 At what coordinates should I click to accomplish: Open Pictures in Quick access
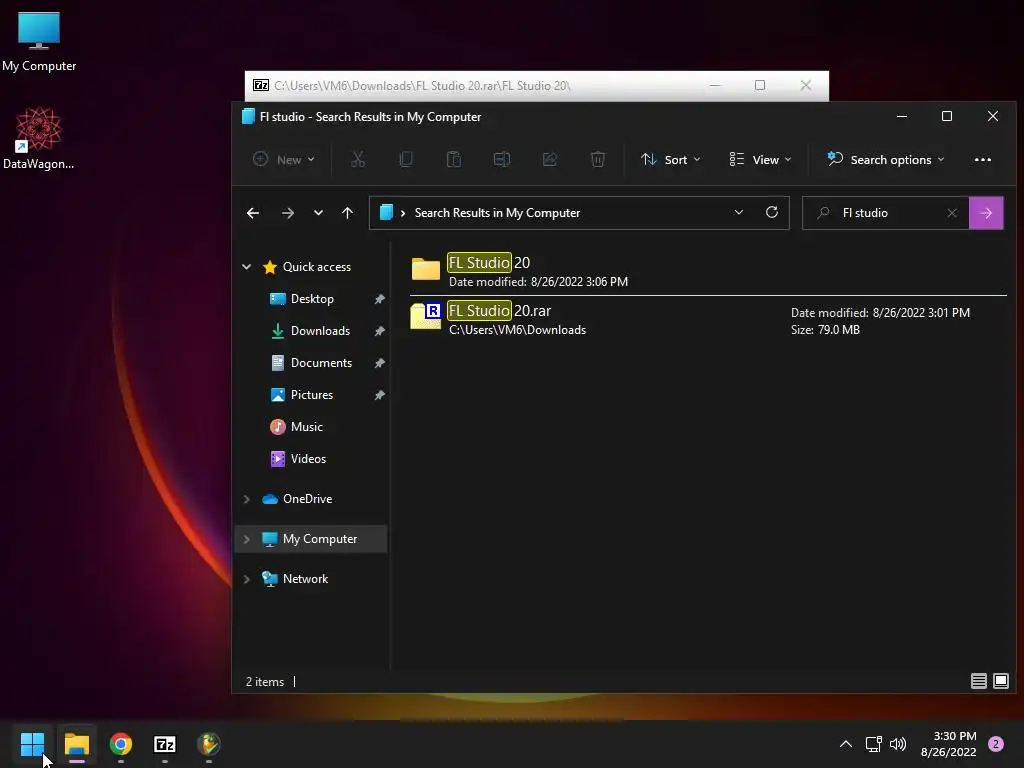pos(312,394)
